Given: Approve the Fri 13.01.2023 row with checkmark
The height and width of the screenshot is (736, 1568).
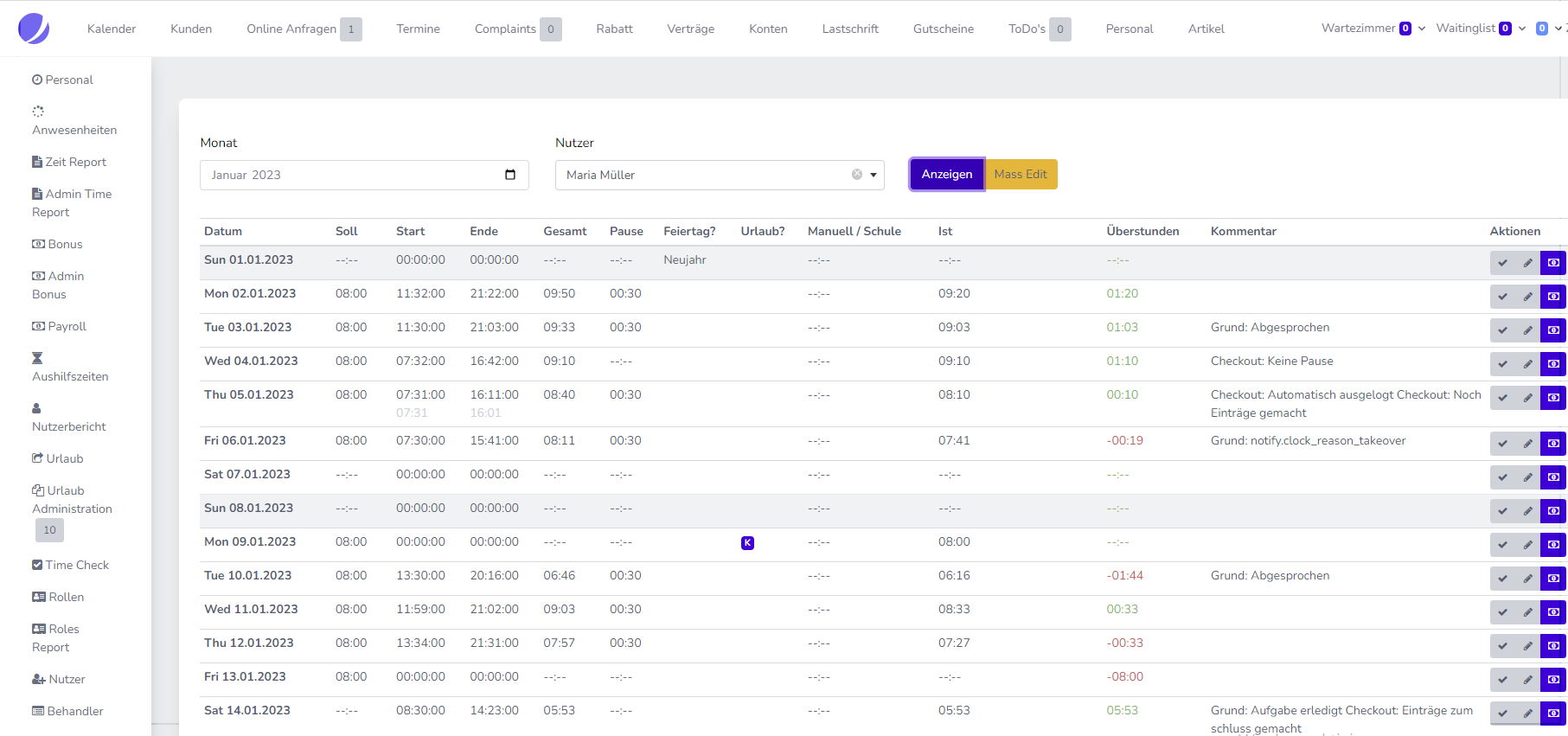Looking at the screenshot, I should [1502, 680].
